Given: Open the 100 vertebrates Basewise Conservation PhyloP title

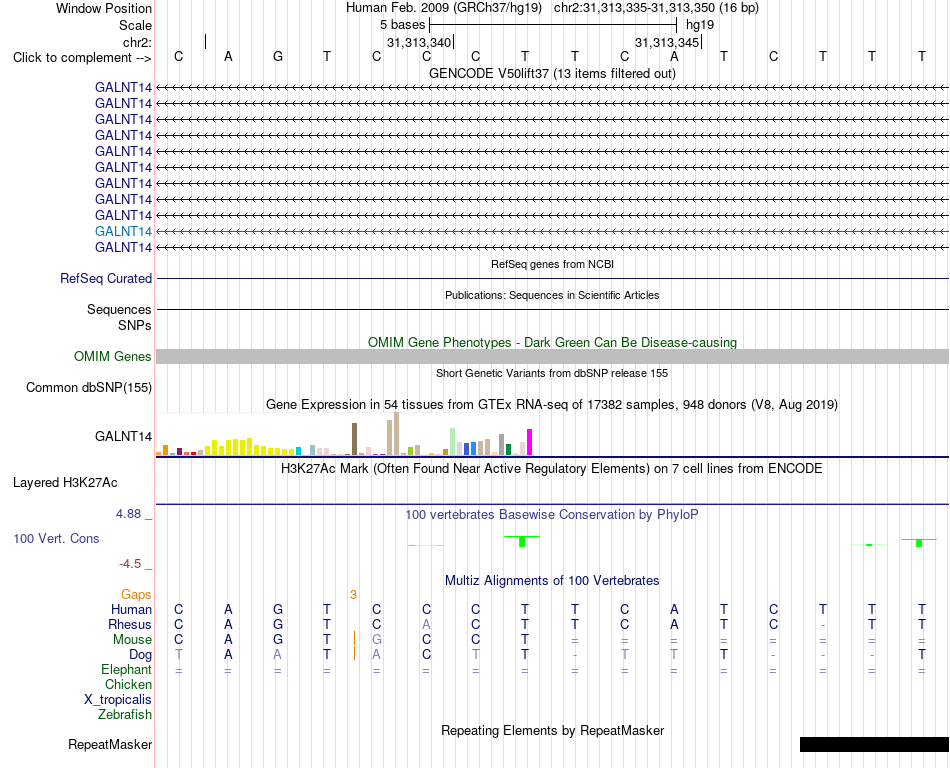Looking at the screenshot, I should [x=552, y=515].
